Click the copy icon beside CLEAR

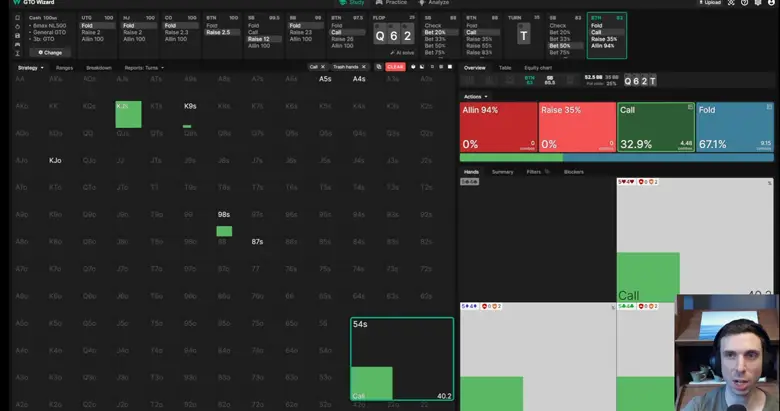380,67
